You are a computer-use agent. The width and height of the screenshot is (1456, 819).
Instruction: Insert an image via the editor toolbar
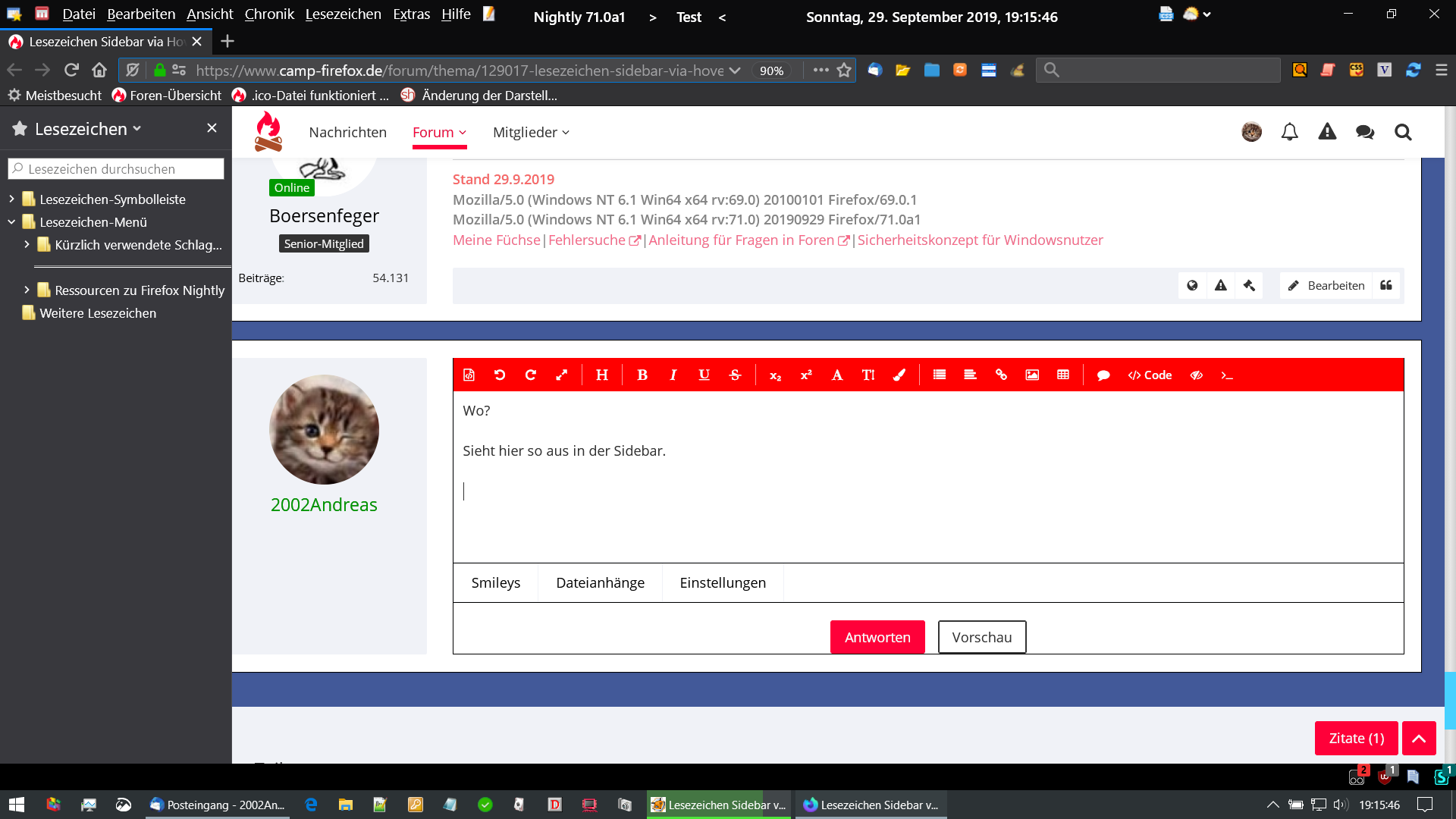(1032, 375)
